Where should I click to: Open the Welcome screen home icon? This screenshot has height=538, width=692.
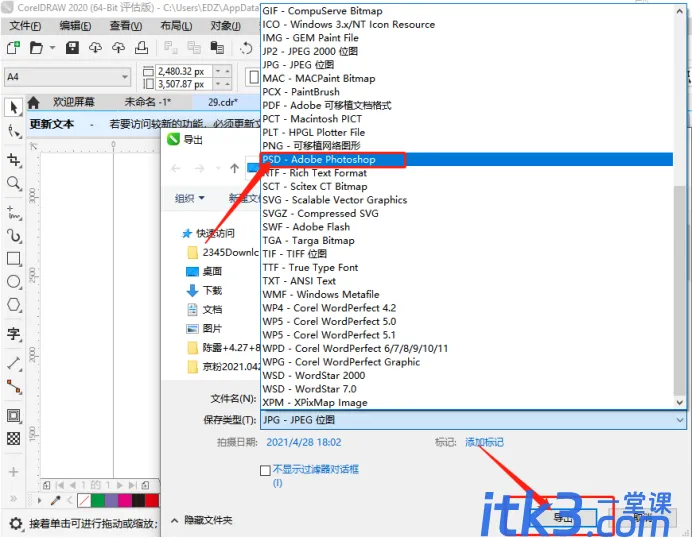point(34,102)
